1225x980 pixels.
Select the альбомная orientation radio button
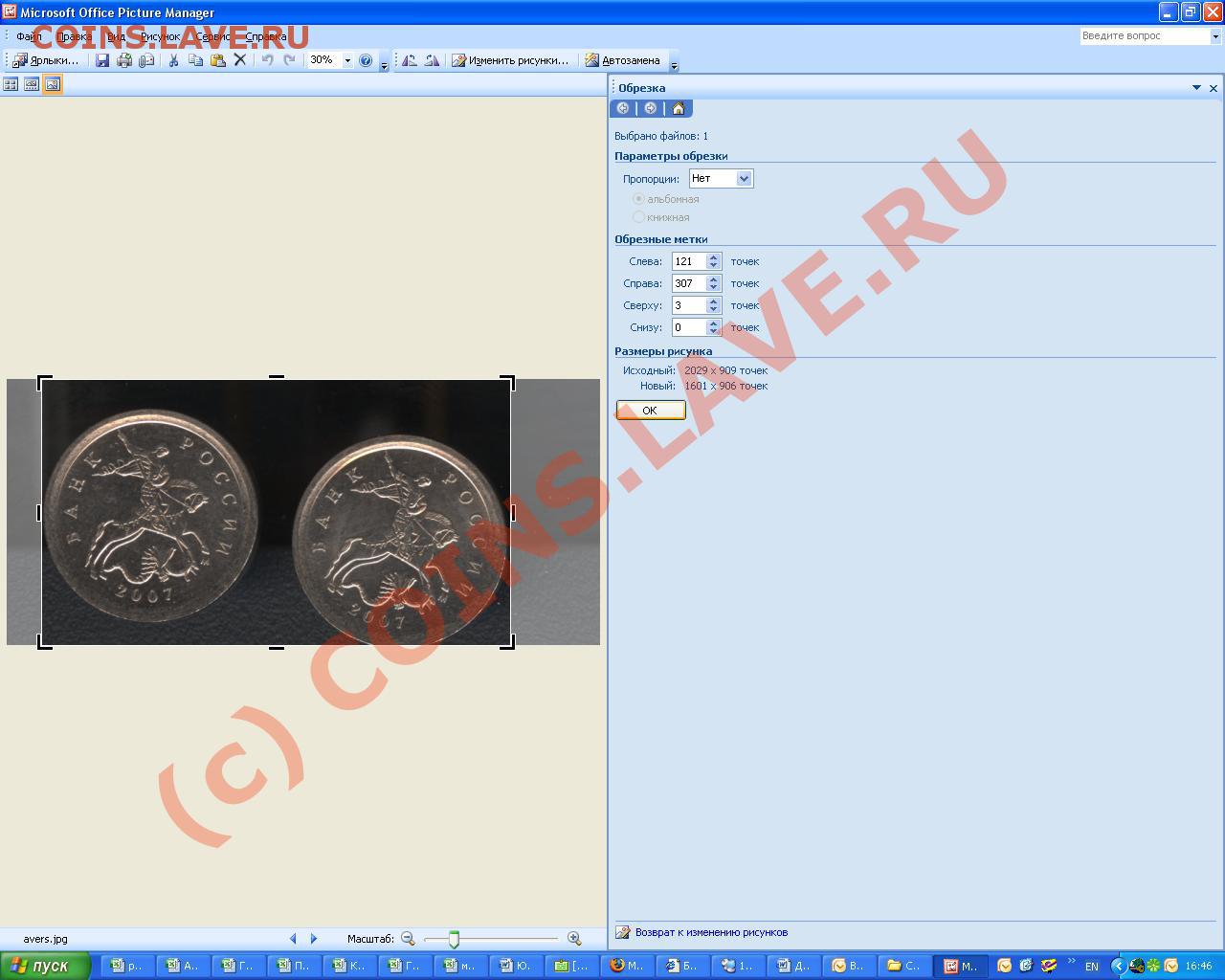tap(638, 199)
